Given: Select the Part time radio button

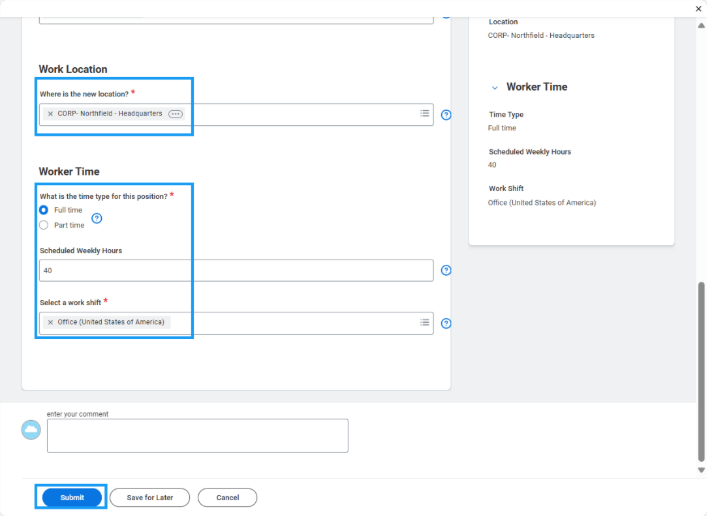Looking at the screenshot, I should click(x=43, y=225).
